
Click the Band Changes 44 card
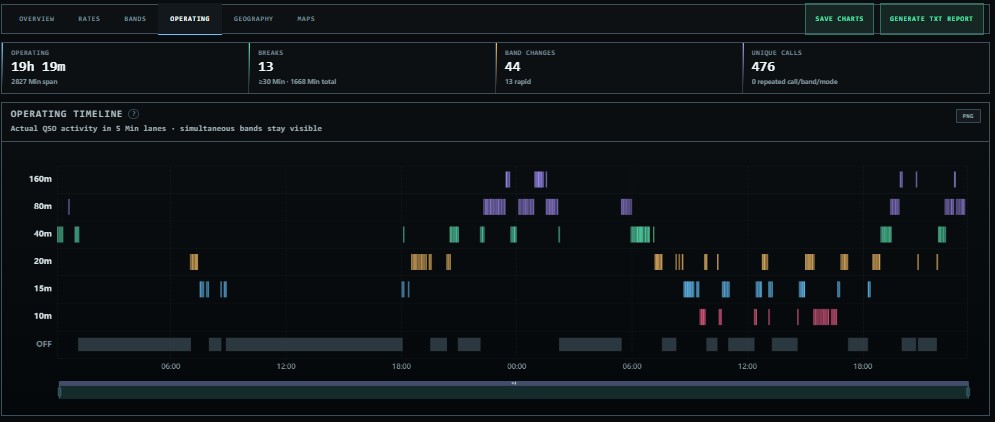[x=619, y=68]
